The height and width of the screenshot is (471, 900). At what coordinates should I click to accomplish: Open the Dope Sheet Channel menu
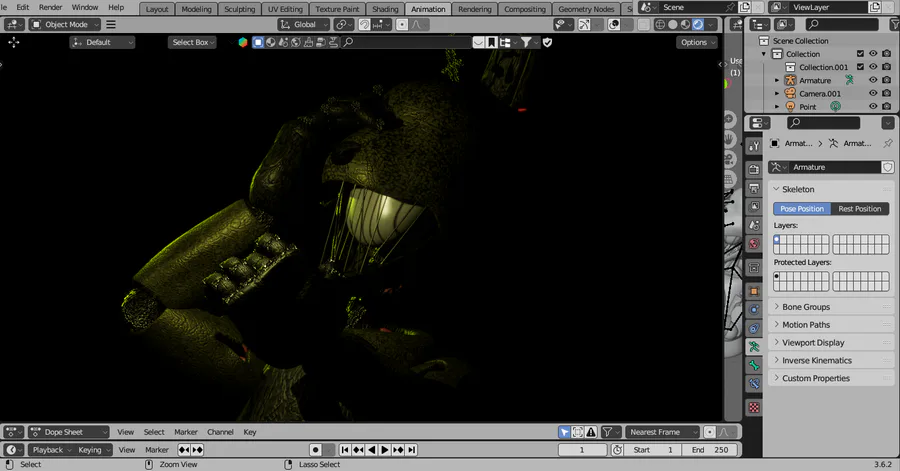[220, 432]
